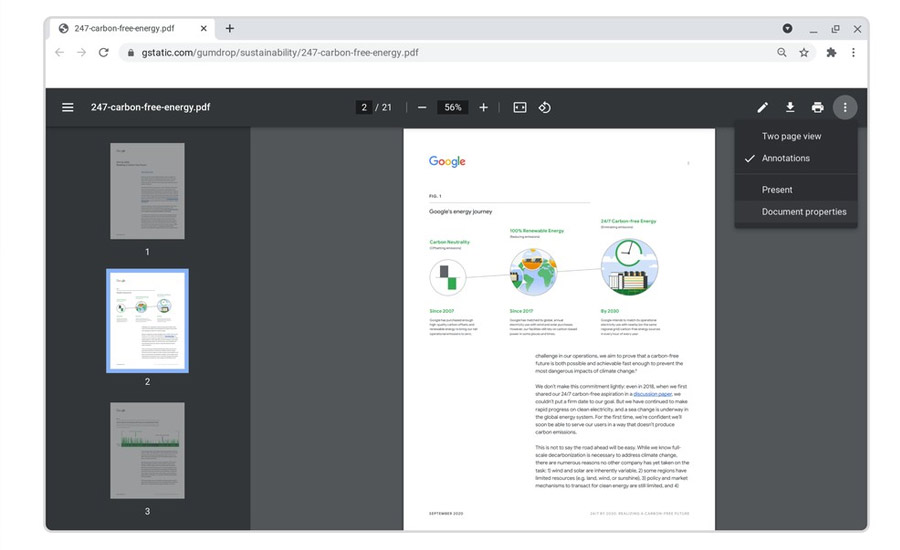Print the PDF document

pyautogui.click(x=817, y=107)
